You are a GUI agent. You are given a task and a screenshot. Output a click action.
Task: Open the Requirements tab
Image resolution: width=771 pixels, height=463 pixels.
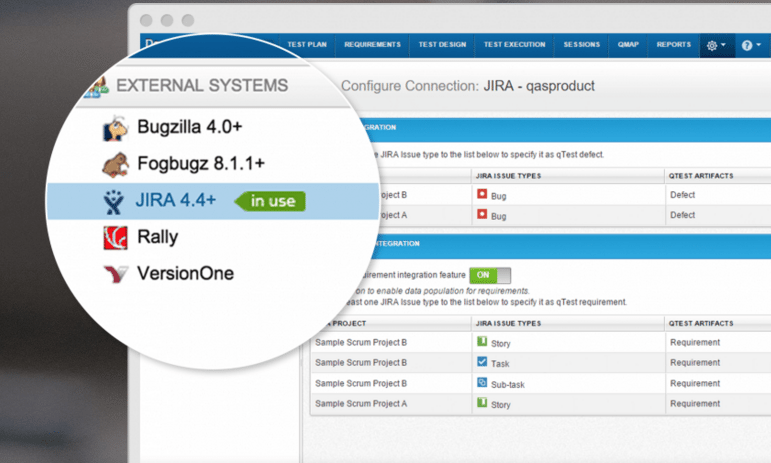tap(372, 45)
